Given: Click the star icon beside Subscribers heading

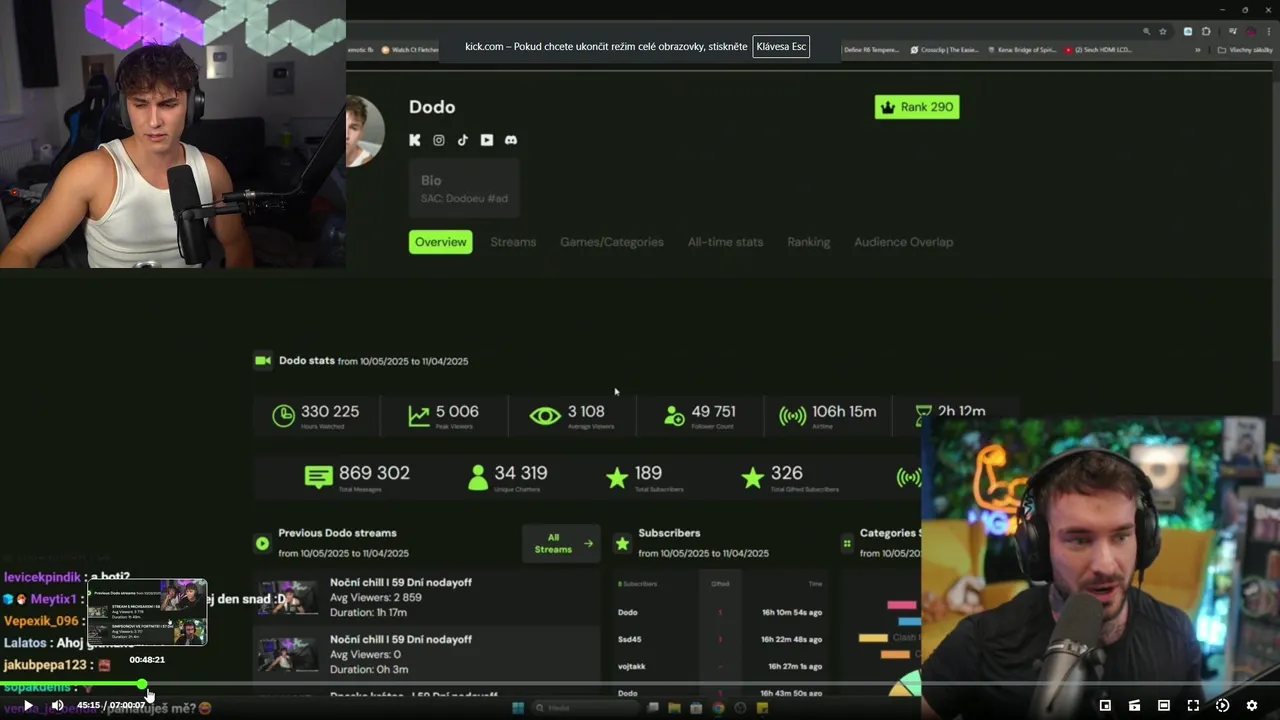Looking at the screenshot, I should coord(622,543).
